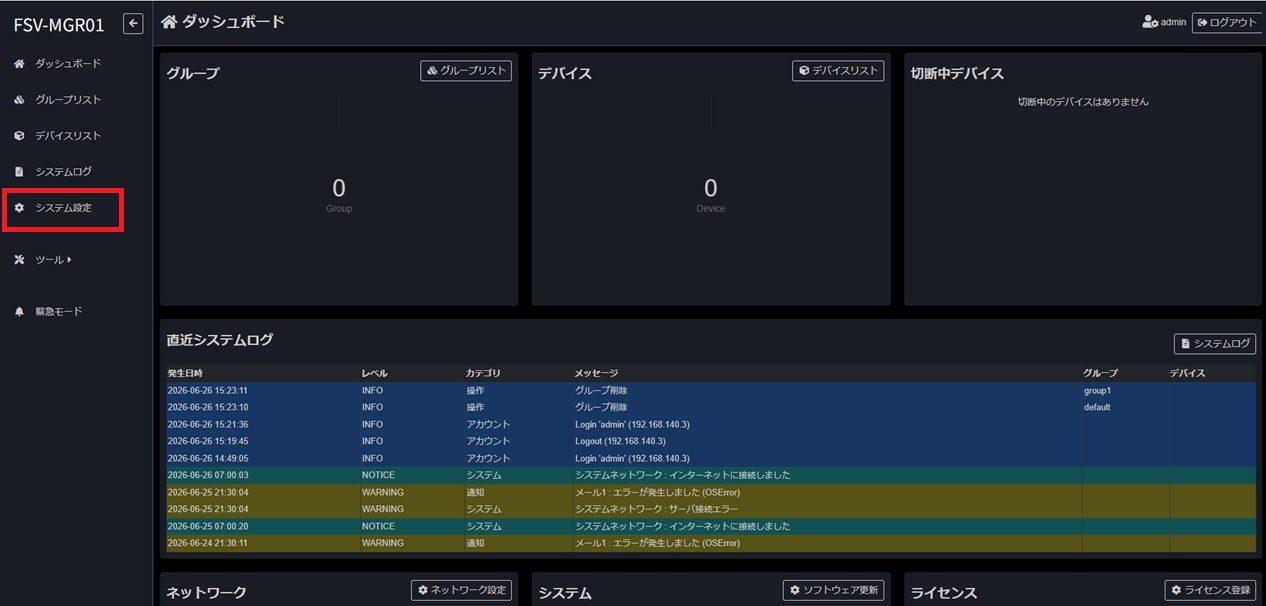The width and height of the screenshot is (1266, 606).
Task: Open ネットワーク設定 button
Action: [x=461, y=590]
